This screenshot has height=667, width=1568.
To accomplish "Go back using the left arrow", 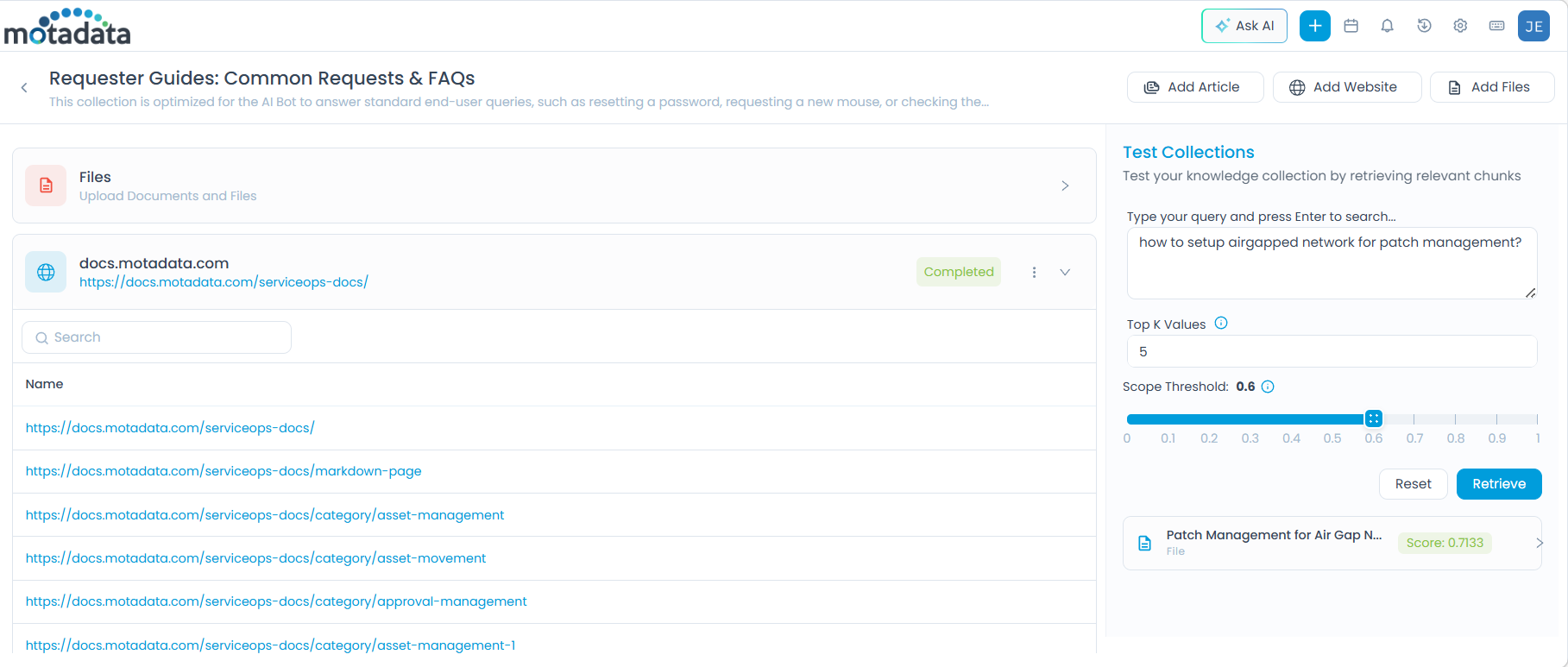I will point(24,87).
